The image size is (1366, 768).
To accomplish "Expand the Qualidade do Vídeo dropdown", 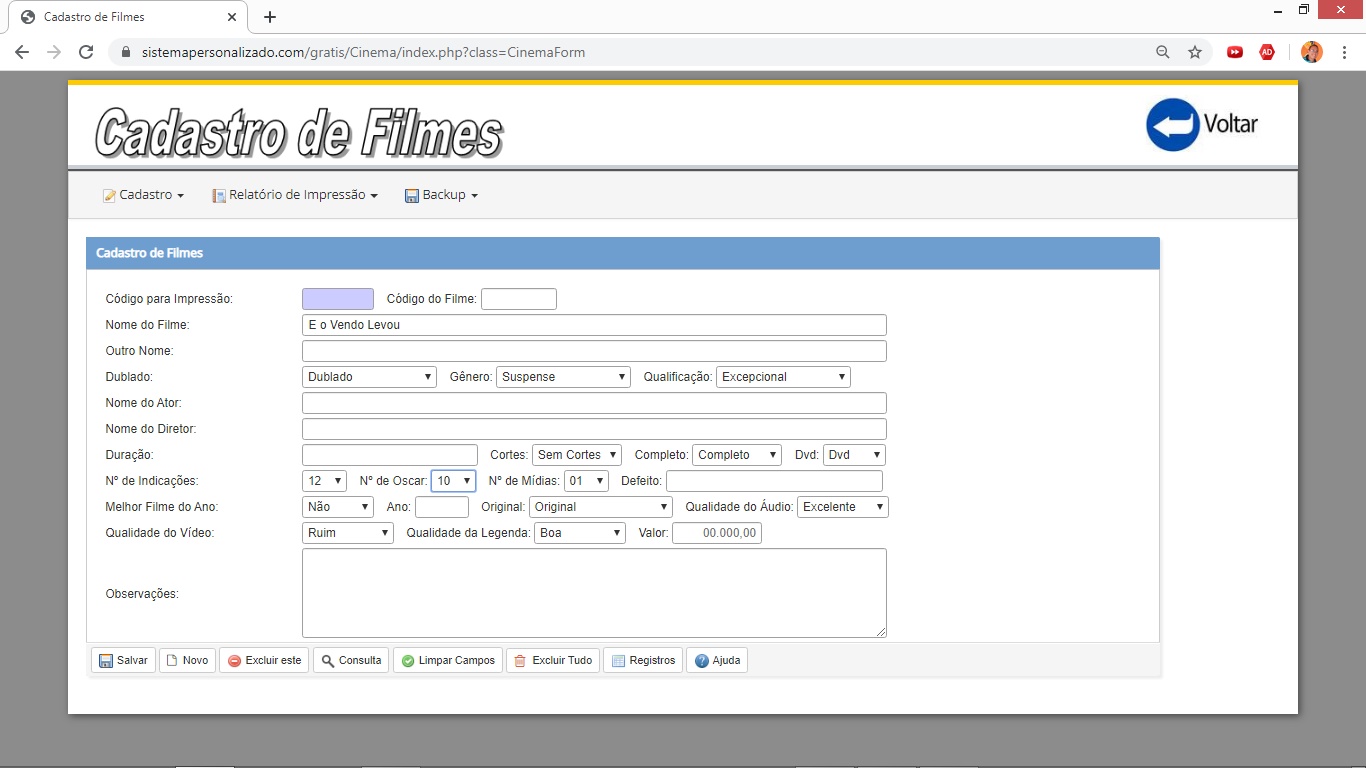I will tap(348, 533).
